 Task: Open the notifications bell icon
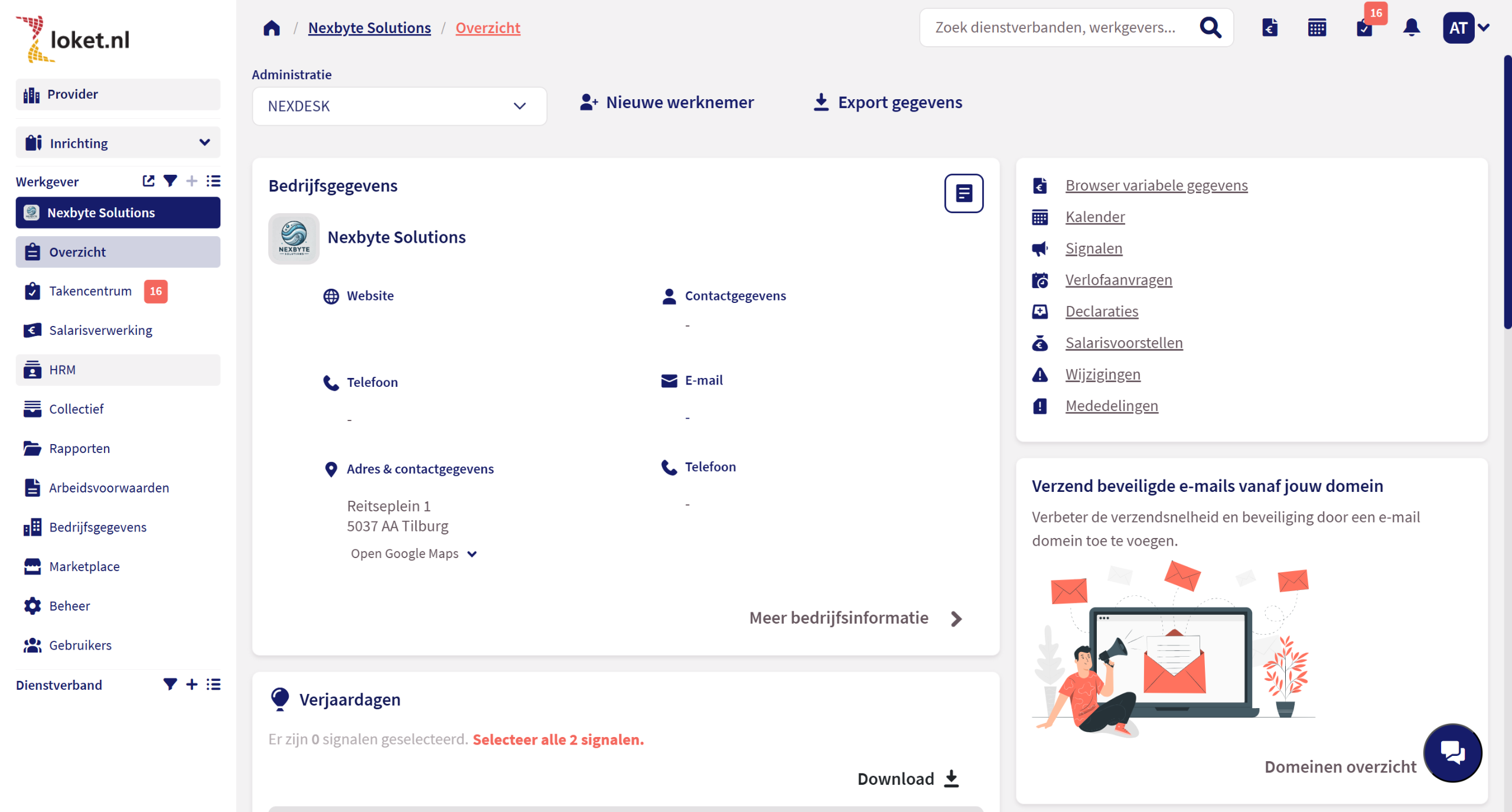point(1411,28)
